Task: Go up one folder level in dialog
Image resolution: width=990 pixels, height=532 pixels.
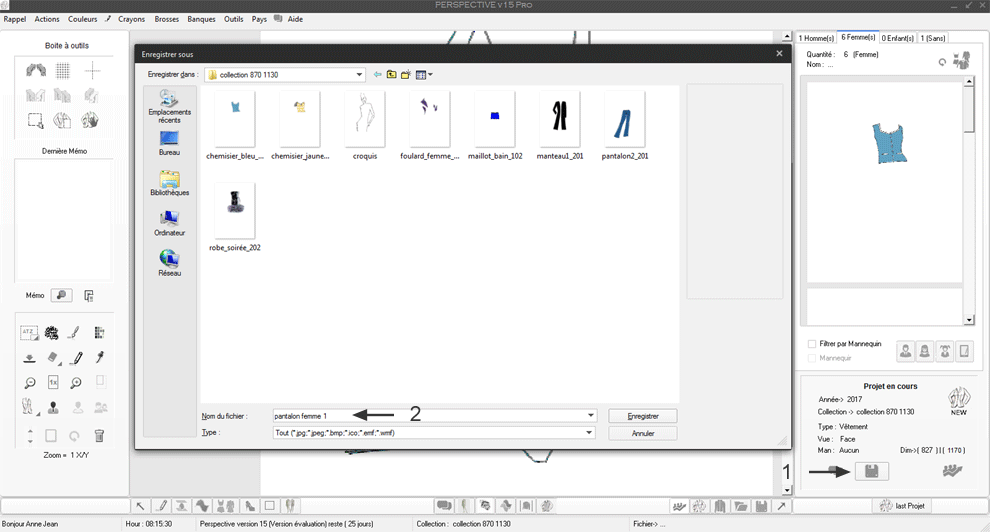Action: point(392,75)
